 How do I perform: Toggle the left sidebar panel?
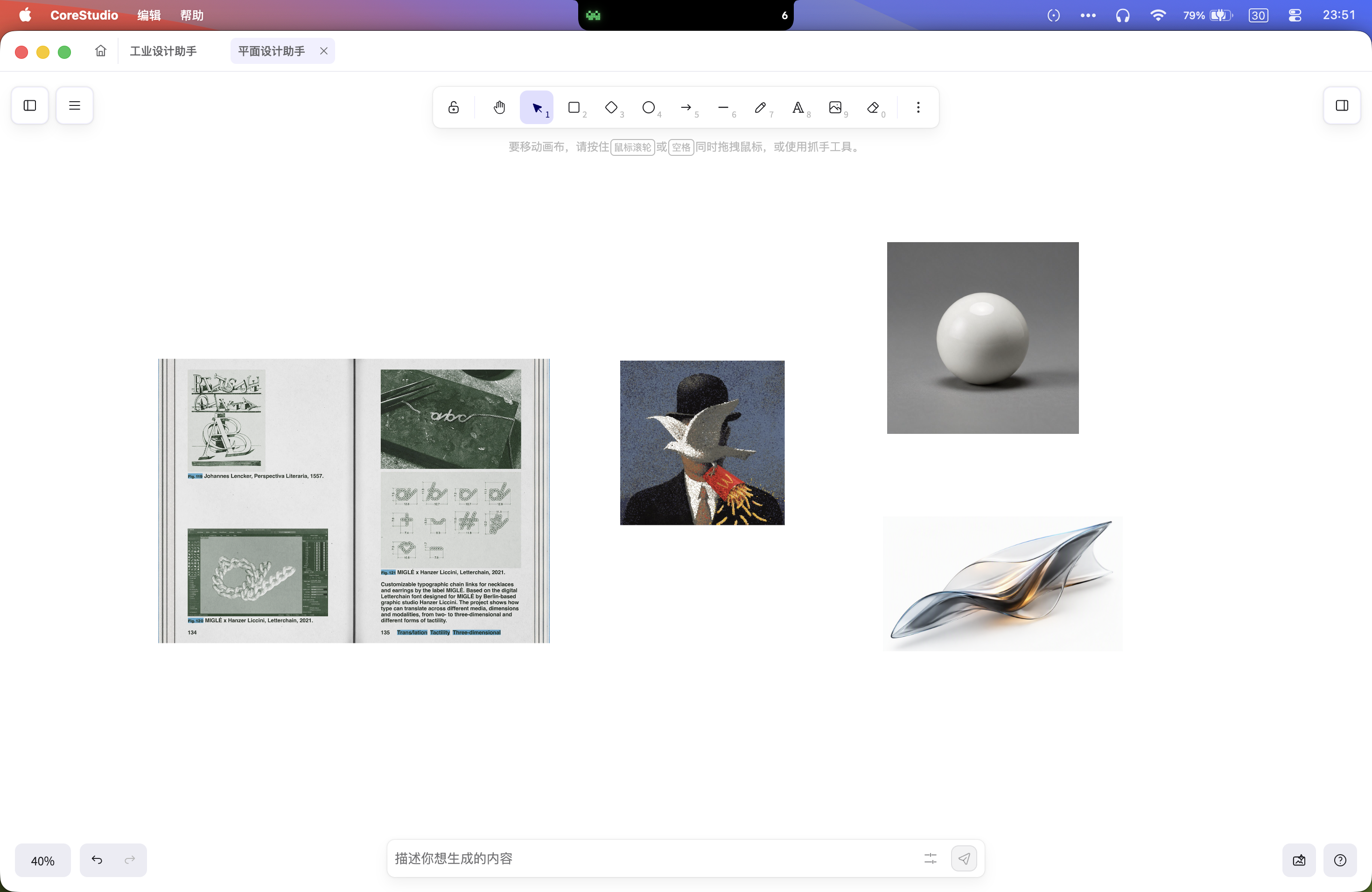pos(30,105)
